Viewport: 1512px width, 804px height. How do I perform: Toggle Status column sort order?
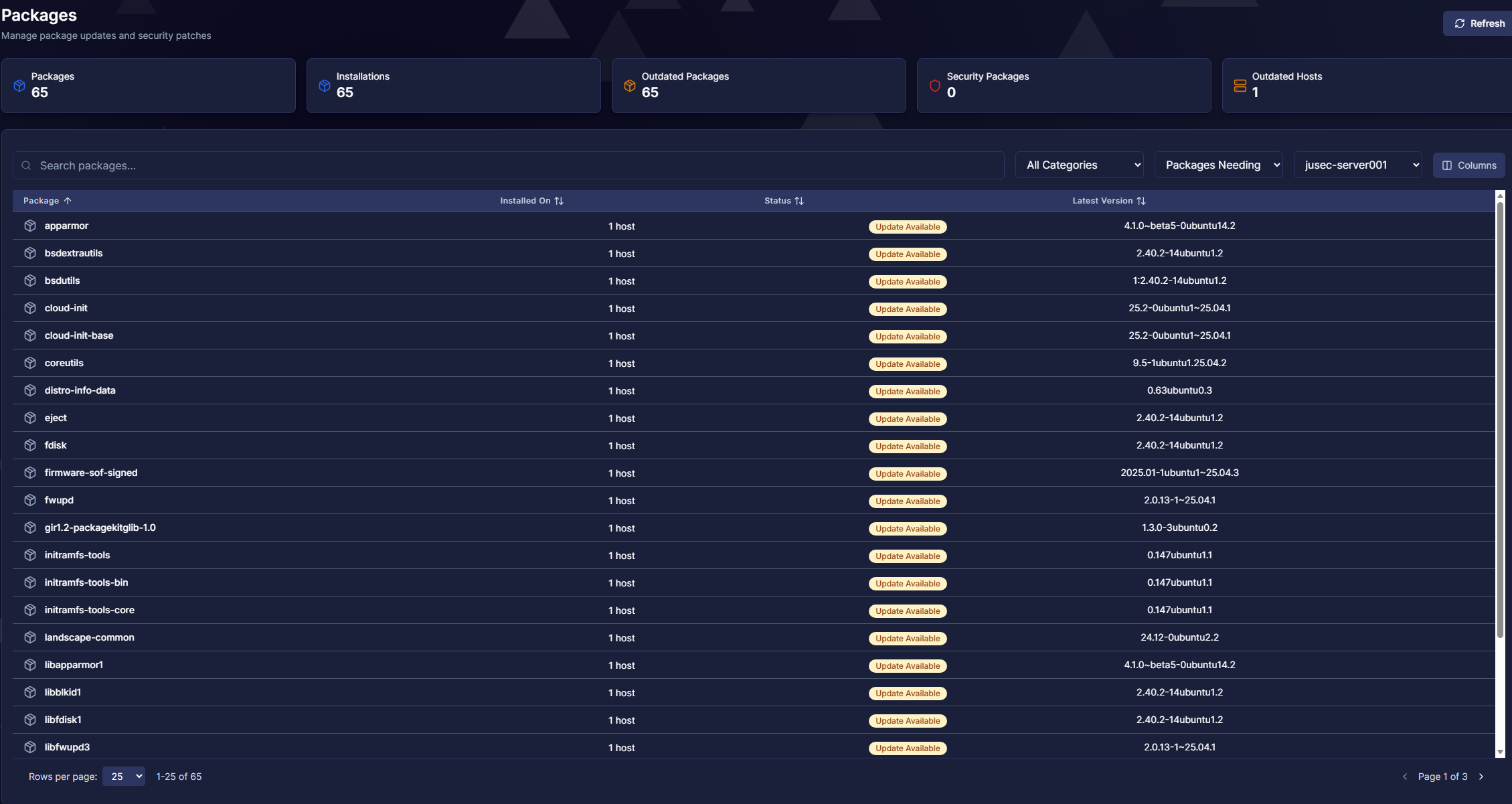[799, 201]
